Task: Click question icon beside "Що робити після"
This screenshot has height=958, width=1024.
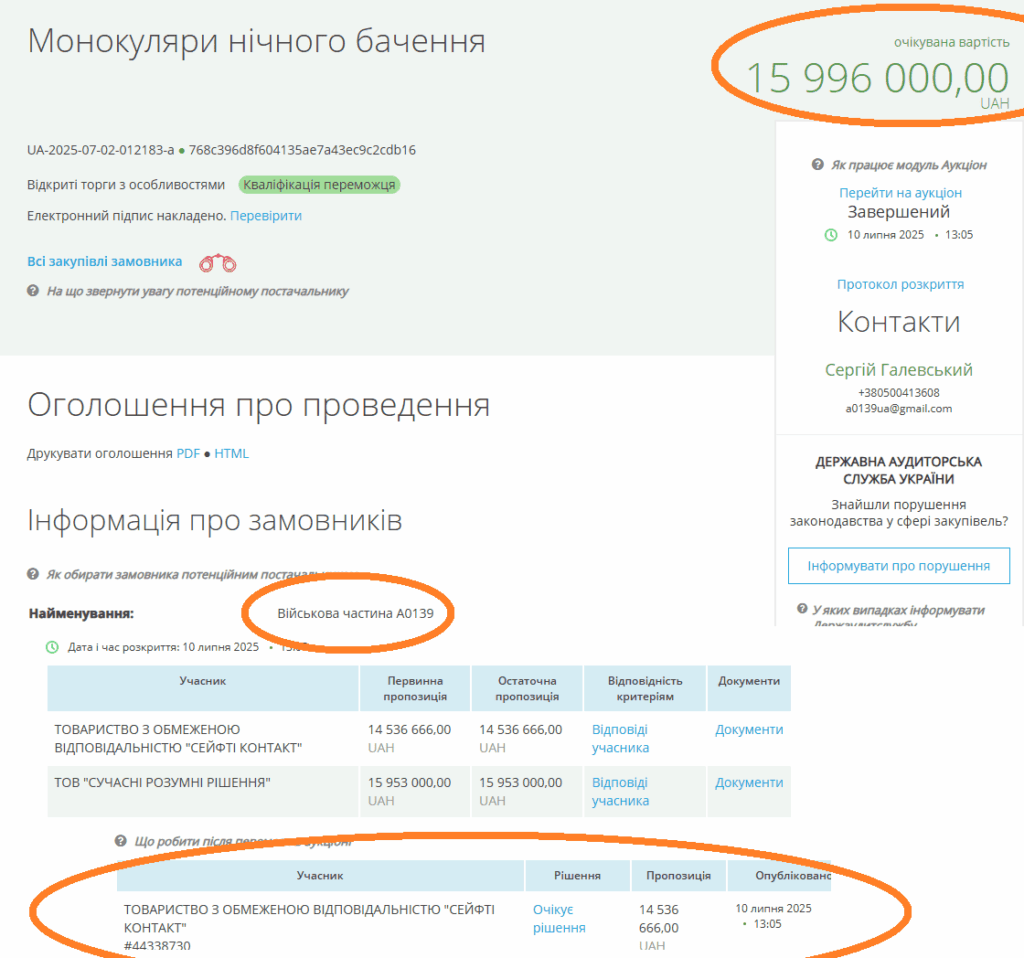Action: tap(121, 841)
